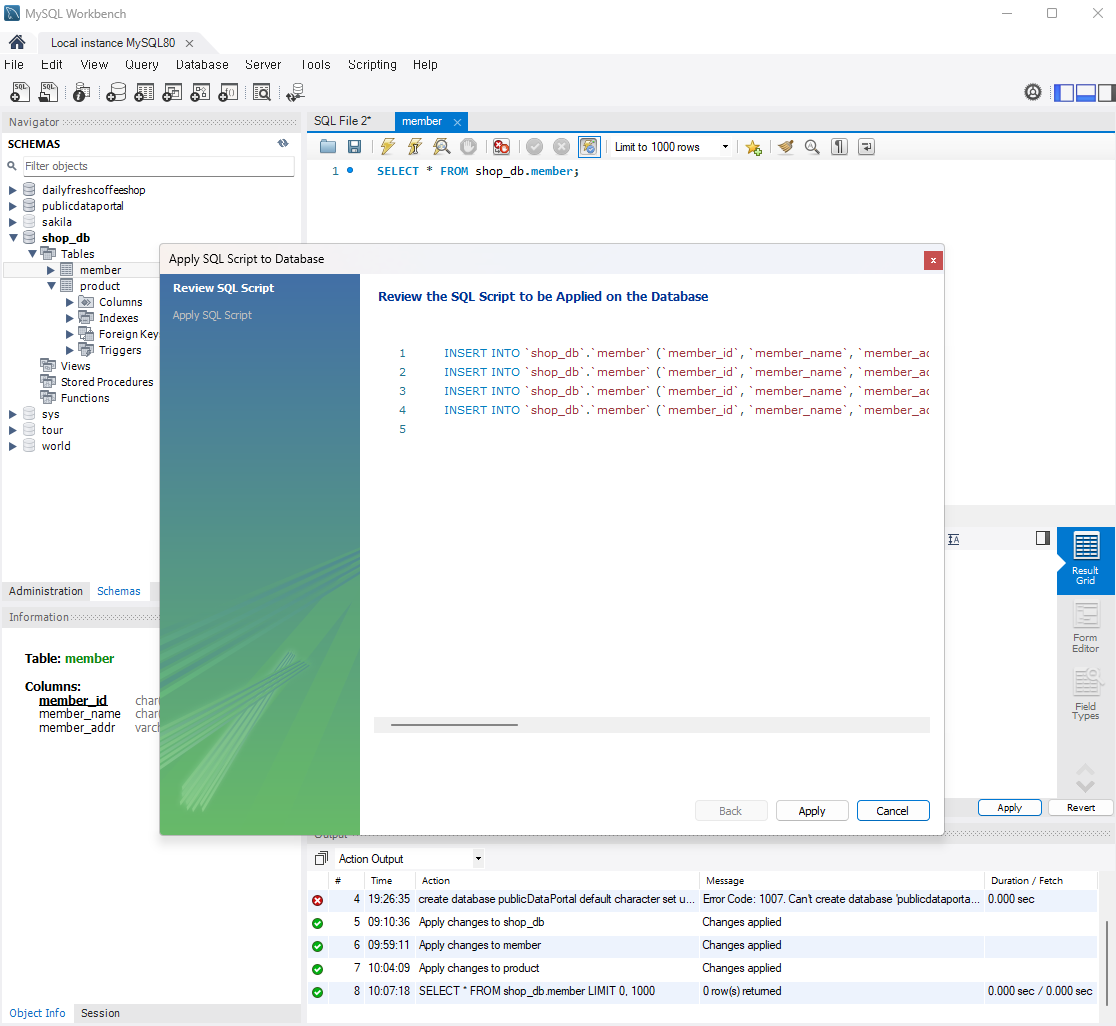Open the preferences gear icon
Image resolution: width=1116 pixels, height=1026 pixels.
(x=1033, y=92)
